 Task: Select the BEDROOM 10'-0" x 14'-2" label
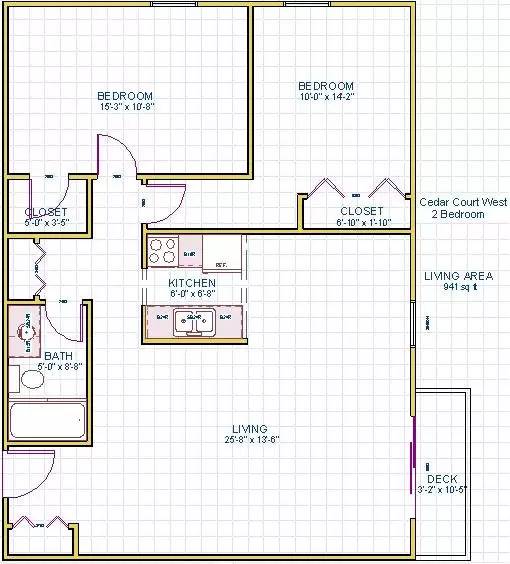click(x=327, y=91)
